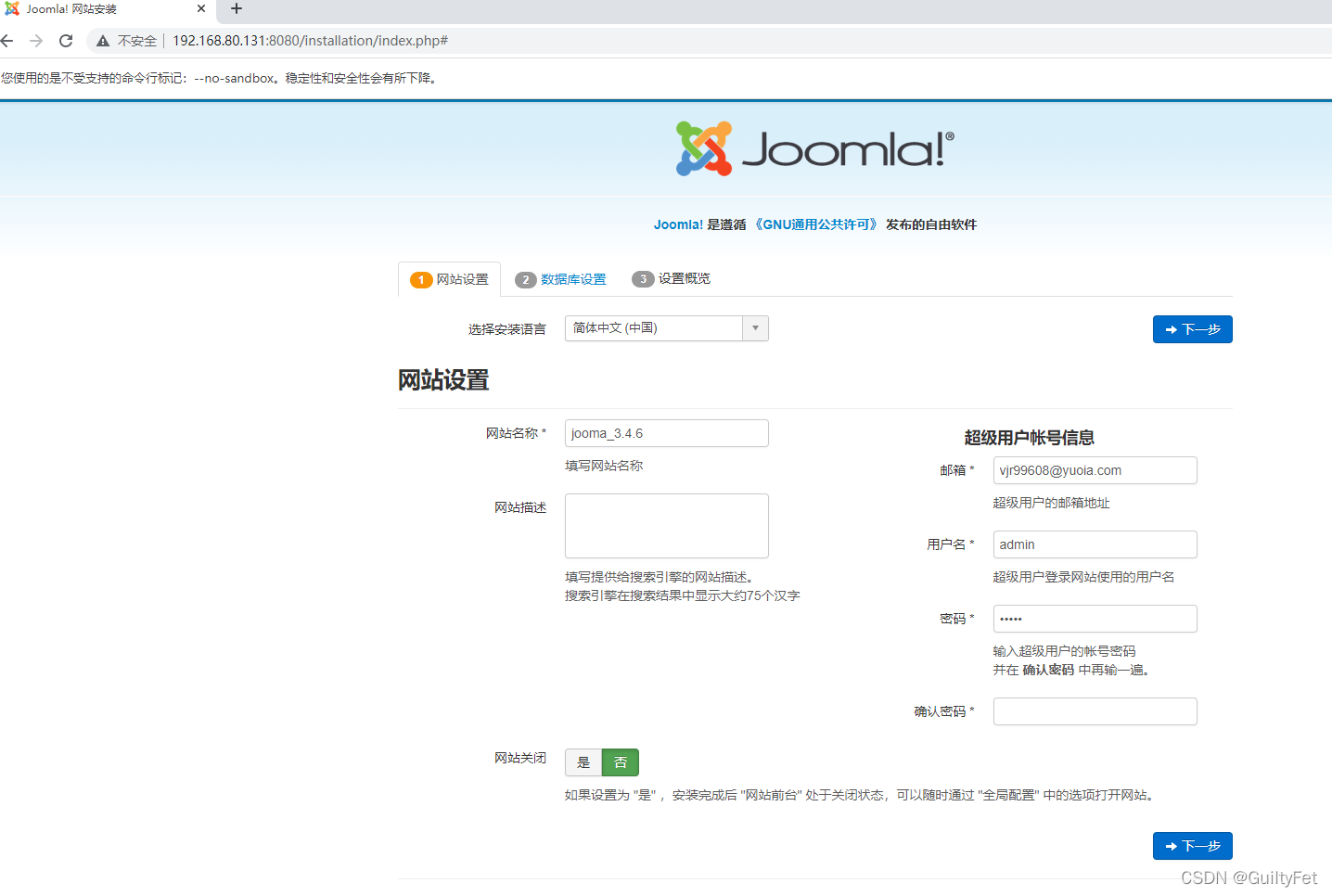Image resolution: width=1332 pixels, height=896 pixels.
Task: Open the Joomla! link in the license line
Action: 678,224
